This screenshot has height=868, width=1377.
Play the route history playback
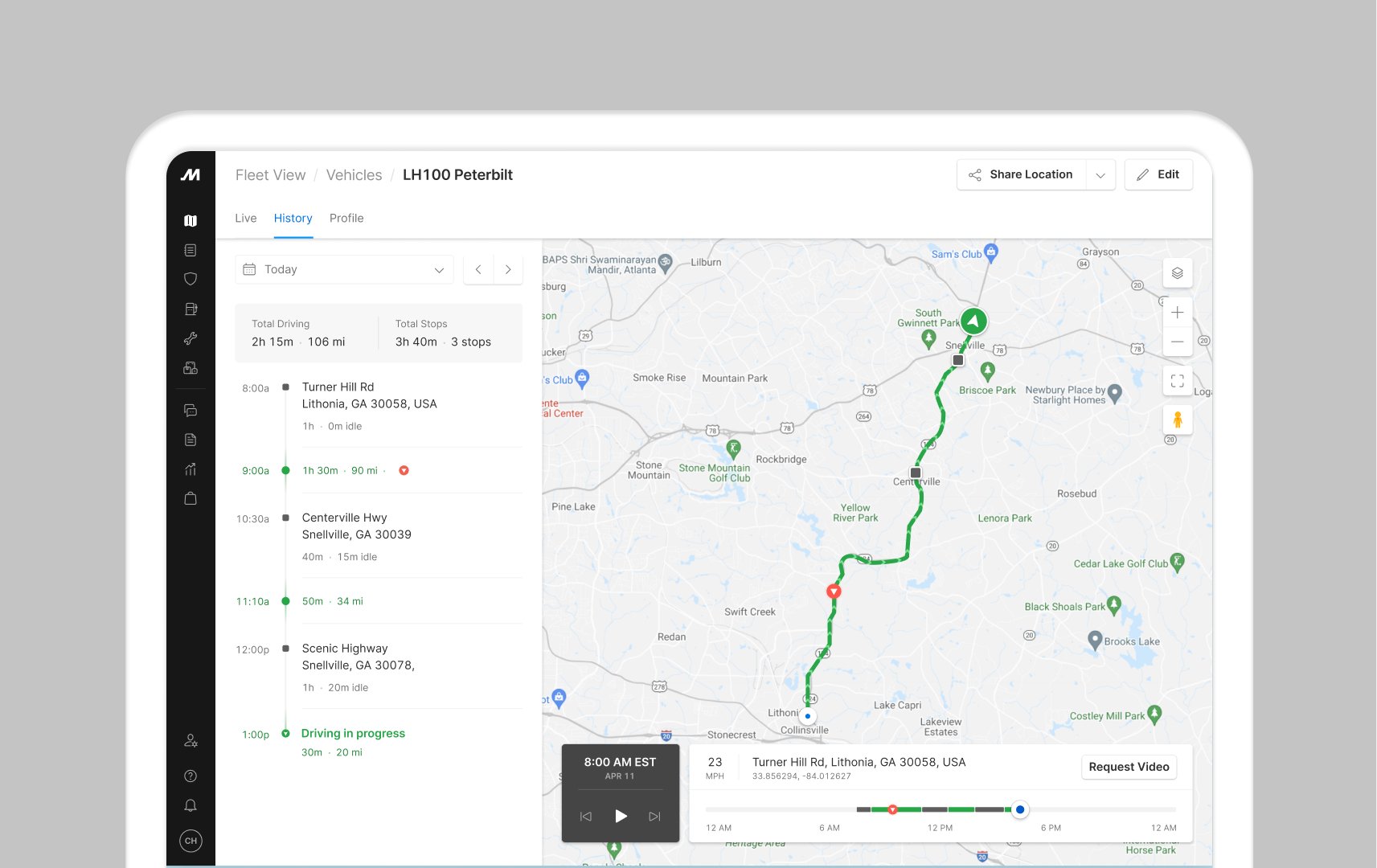(x=621, y=816)
